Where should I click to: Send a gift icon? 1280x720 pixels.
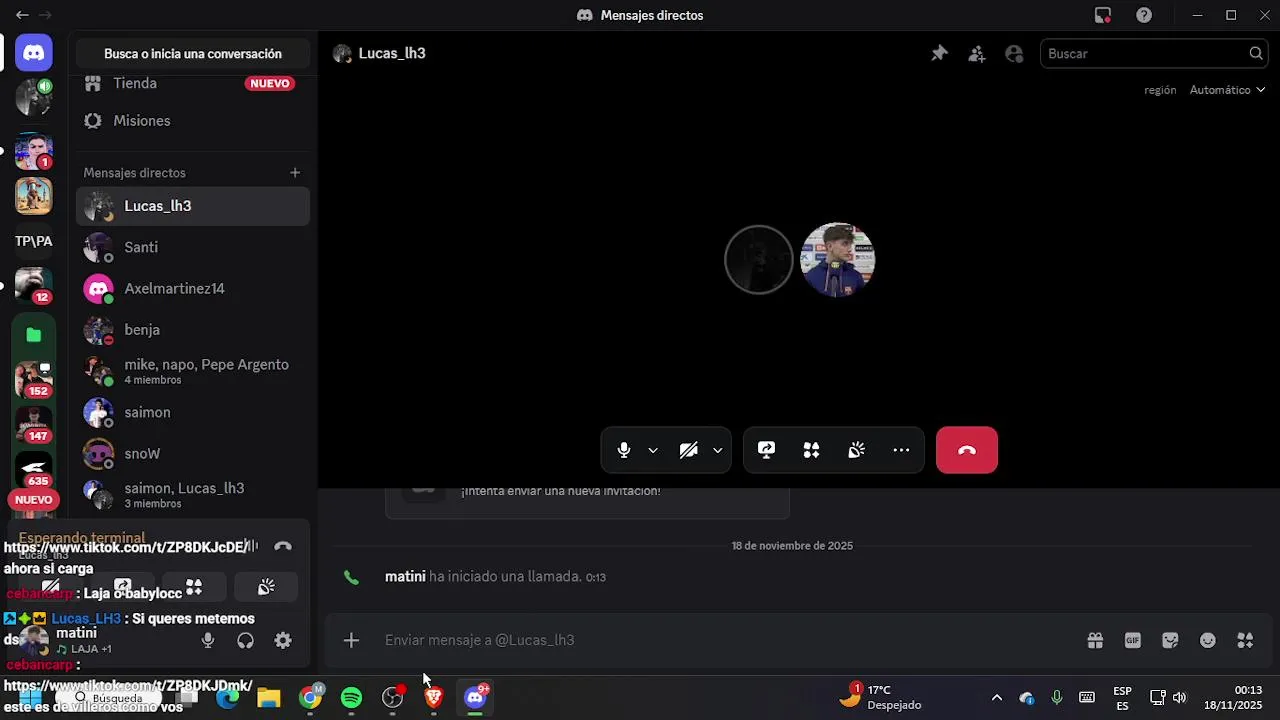[x=1095, y=640]
